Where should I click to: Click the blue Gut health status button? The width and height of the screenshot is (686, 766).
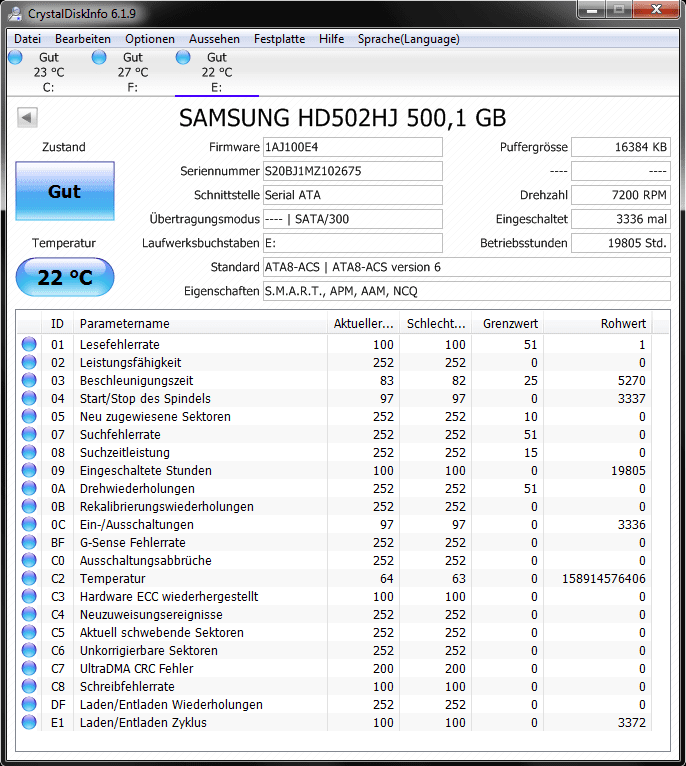[65, 191]
